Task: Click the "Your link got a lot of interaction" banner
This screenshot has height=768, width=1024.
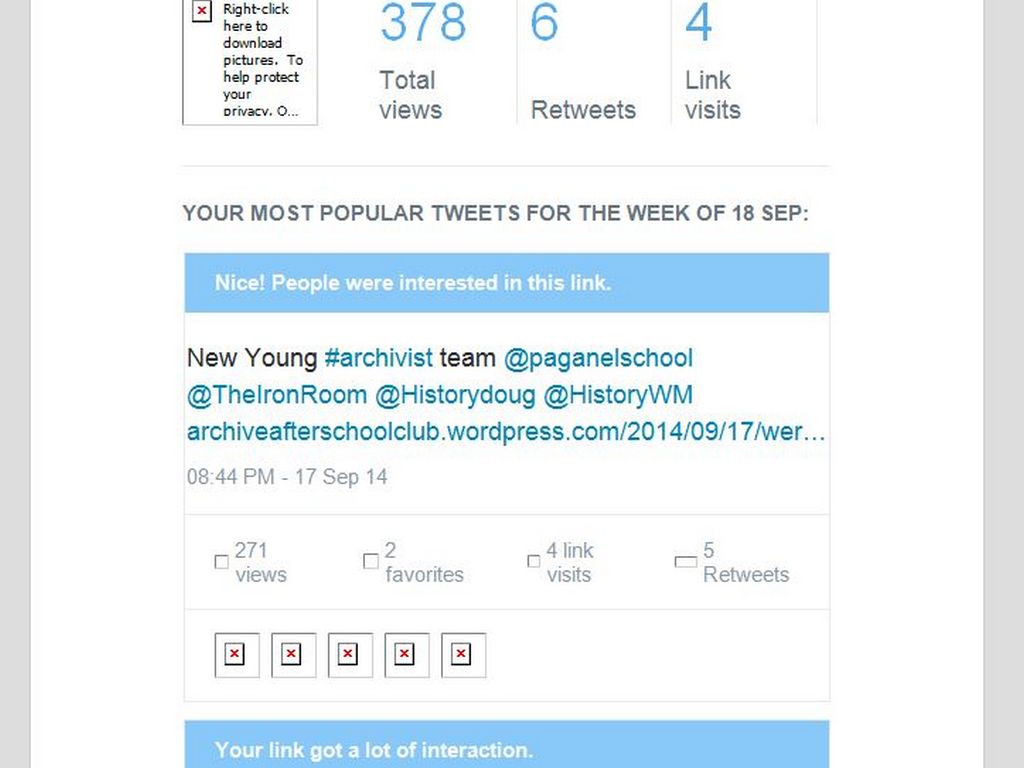Action: tap(506, 749)
